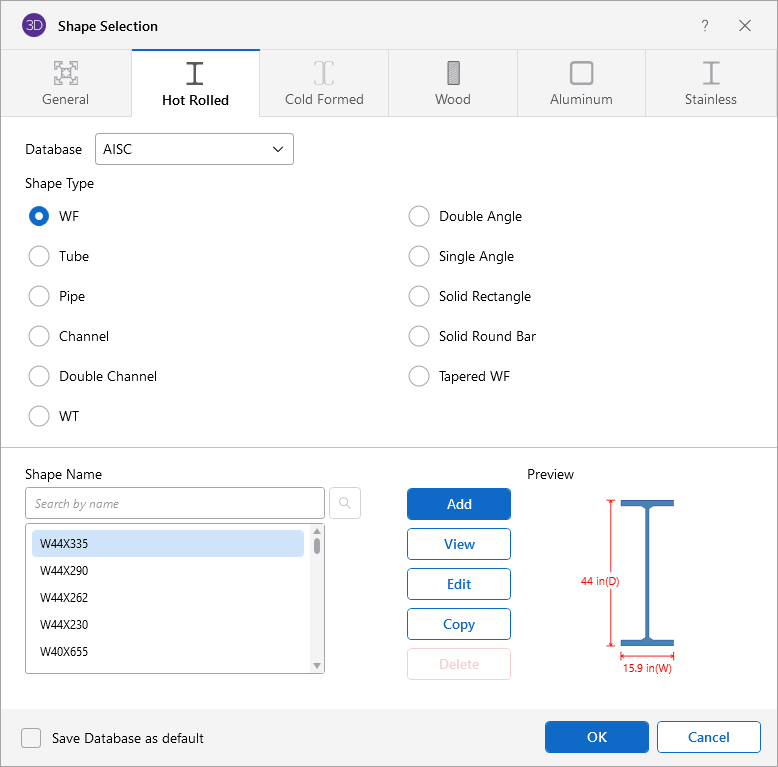The height and width of the screenshot is (767, 778).
Task: Choose the Double Angle radio option
Action: pos(419,216)
